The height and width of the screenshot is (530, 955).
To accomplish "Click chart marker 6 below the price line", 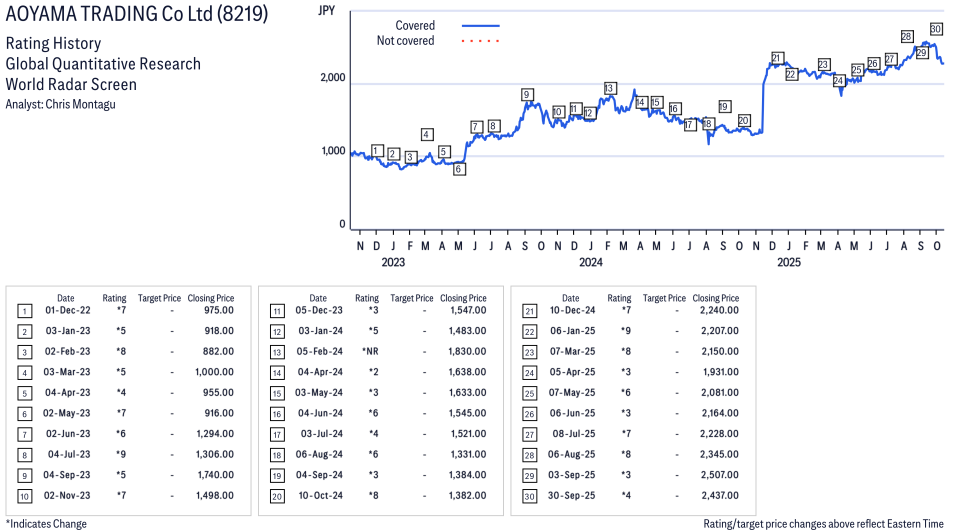I will (x=459, y=169).
